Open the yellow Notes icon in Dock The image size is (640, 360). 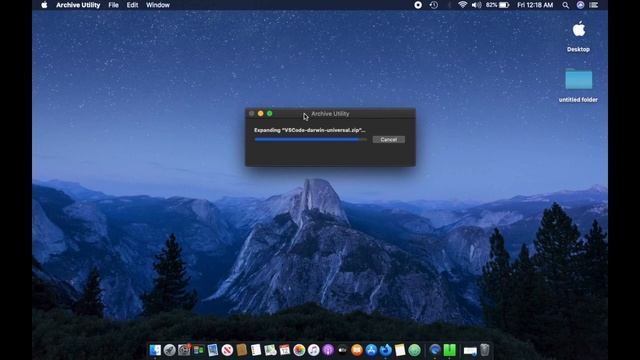(400, 350)
